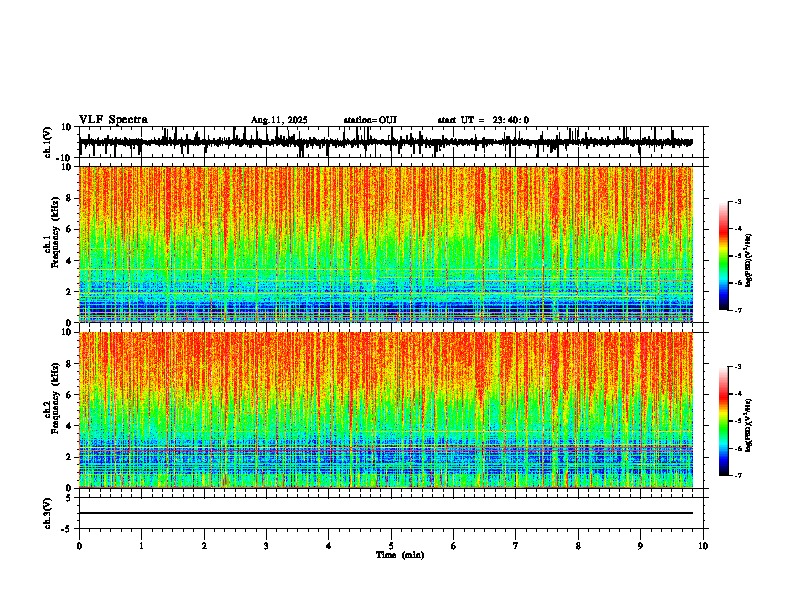This screenshot has width=792, height=612.
Task: Click inside the ch.2 spectrogram panel
Action: 386,410
